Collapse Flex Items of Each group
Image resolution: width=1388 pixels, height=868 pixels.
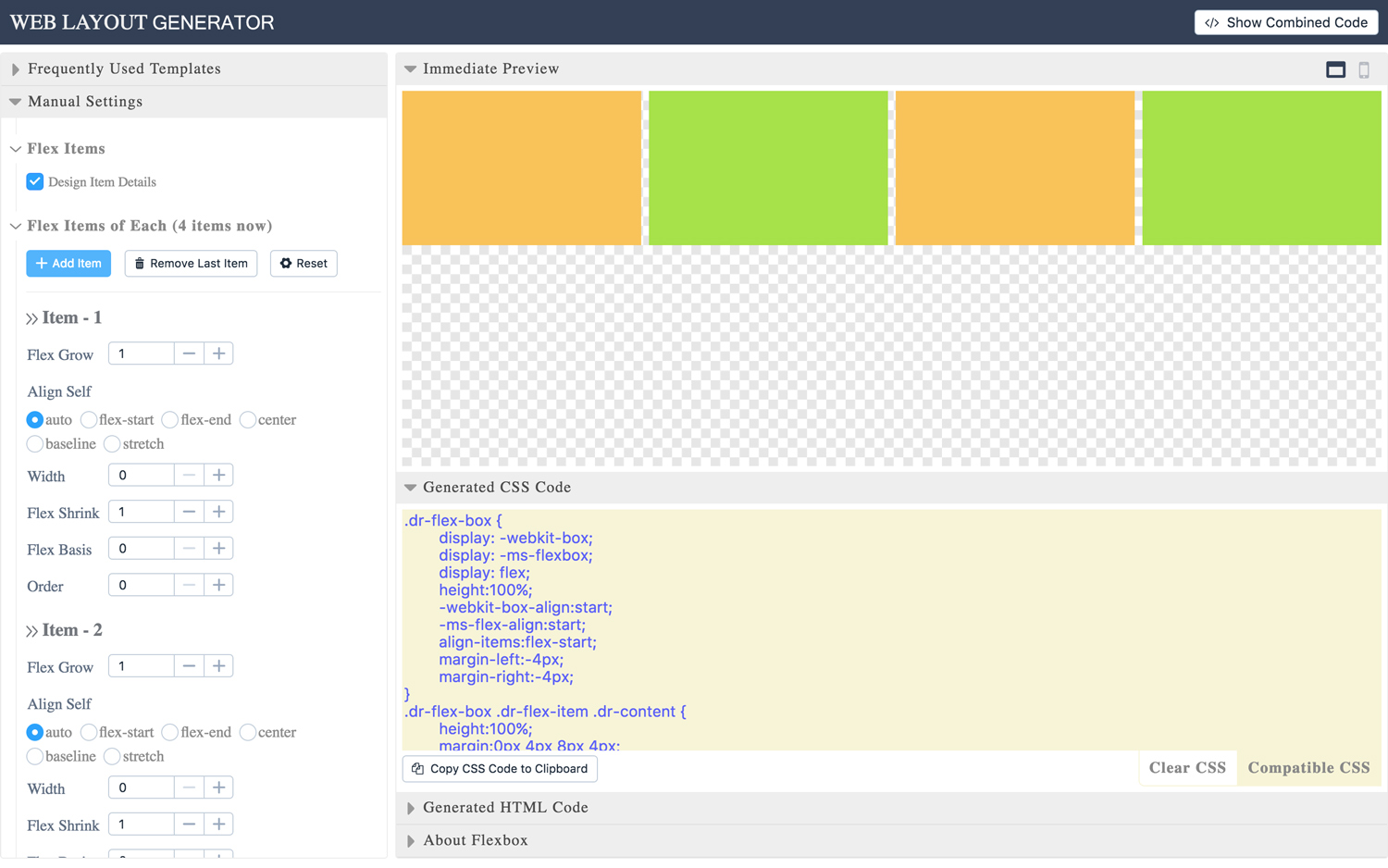[x=16, y=226]
